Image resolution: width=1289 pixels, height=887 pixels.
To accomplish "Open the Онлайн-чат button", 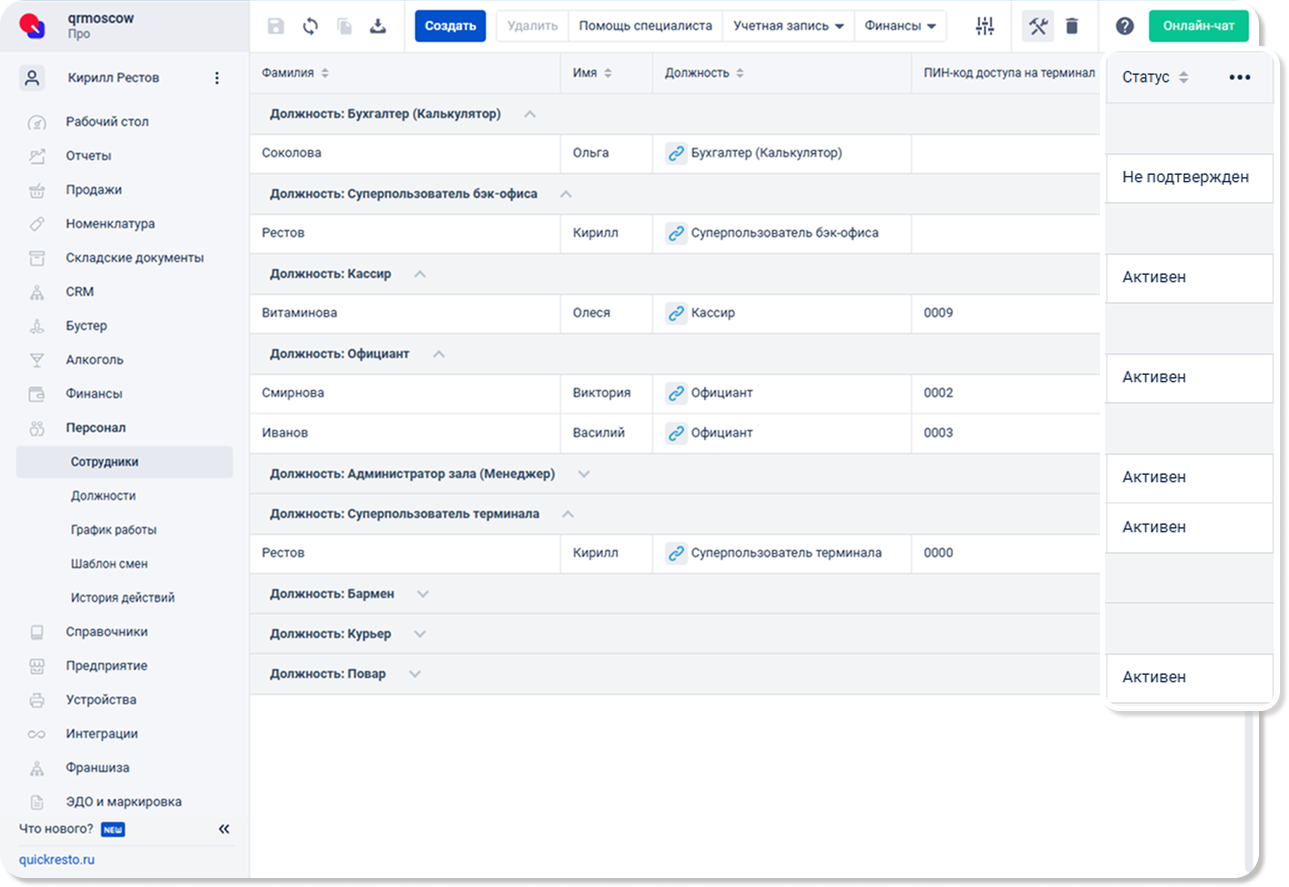I will (1199, 26).
